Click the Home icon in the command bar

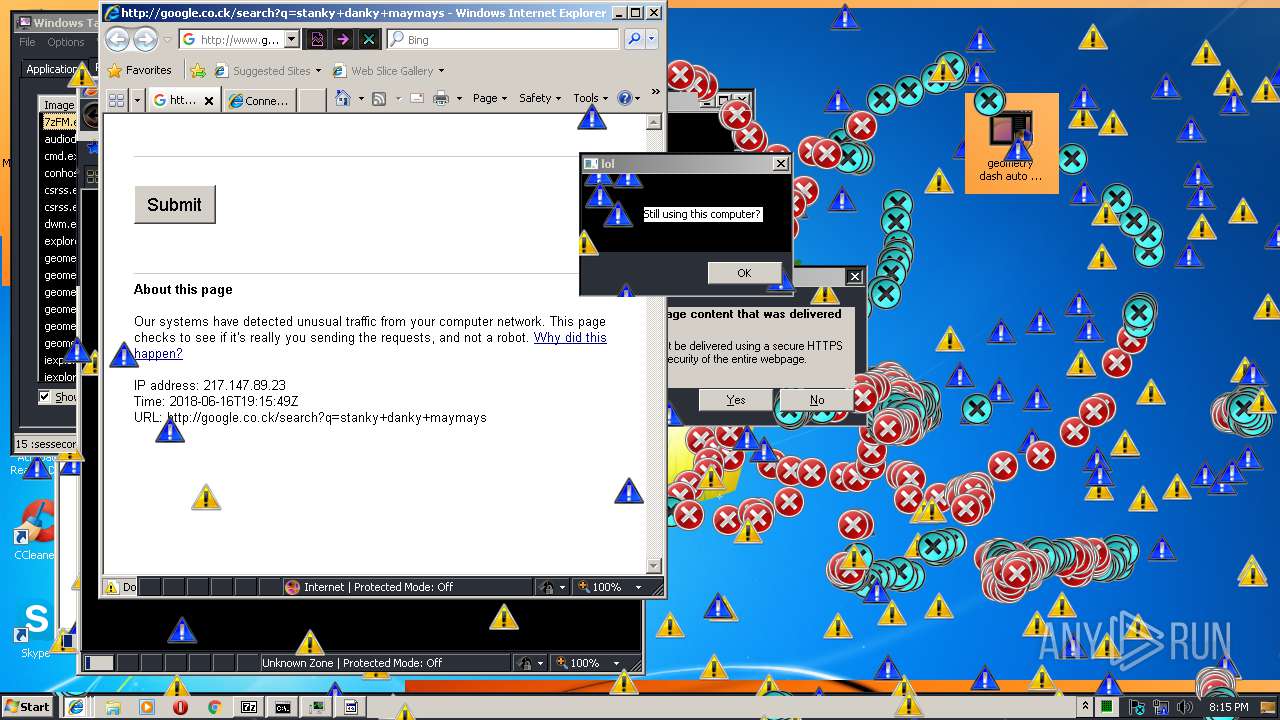click(343, 98)
